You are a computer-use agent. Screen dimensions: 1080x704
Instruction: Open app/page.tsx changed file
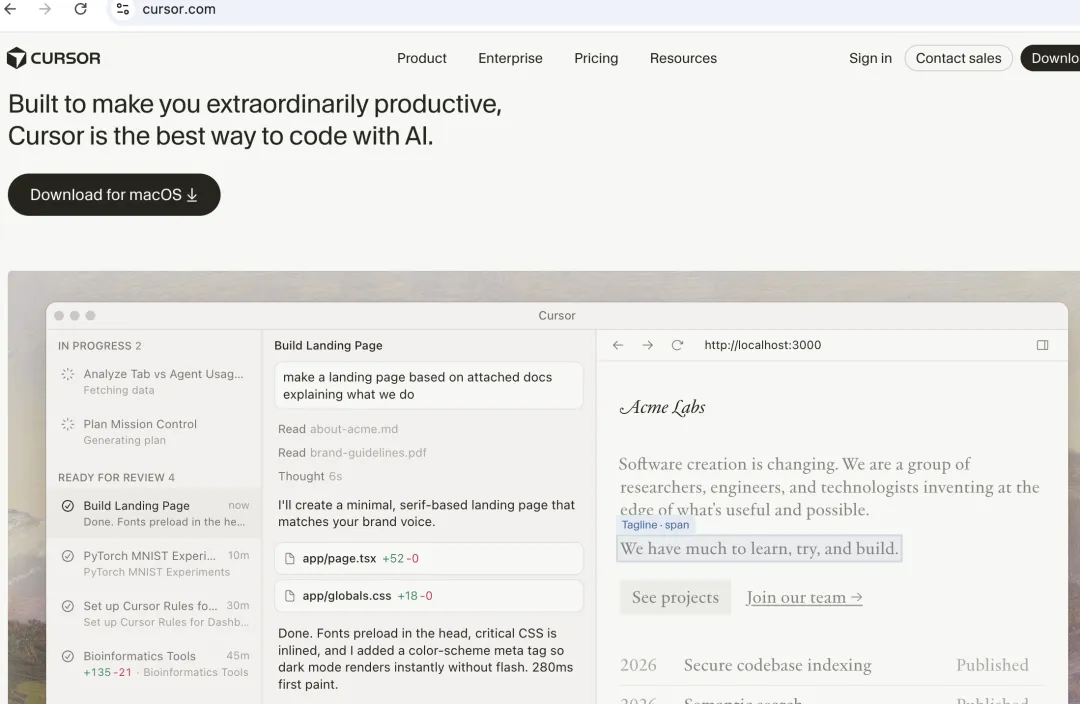tap(428, 559)
